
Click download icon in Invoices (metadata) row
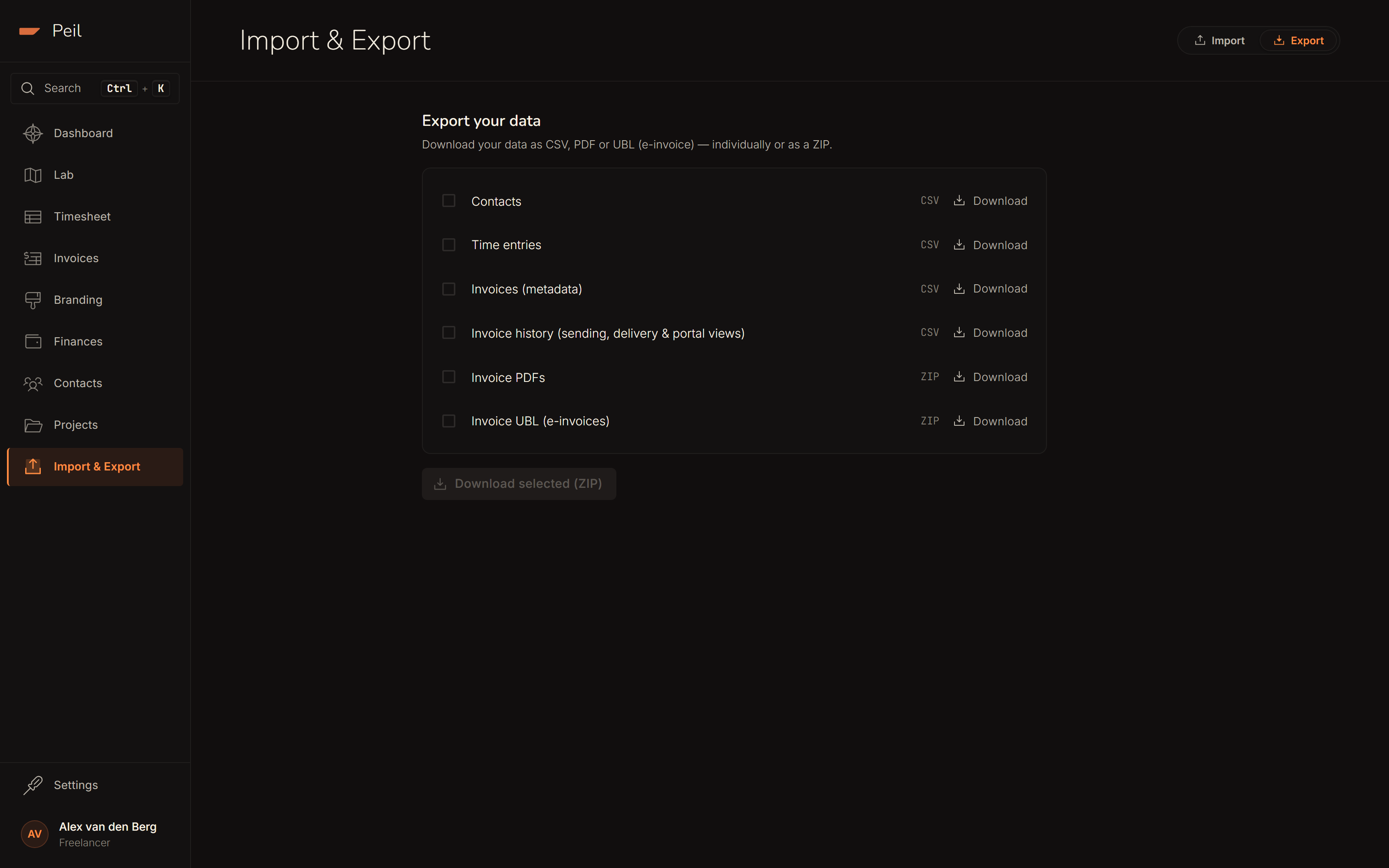tap(959, 289)
